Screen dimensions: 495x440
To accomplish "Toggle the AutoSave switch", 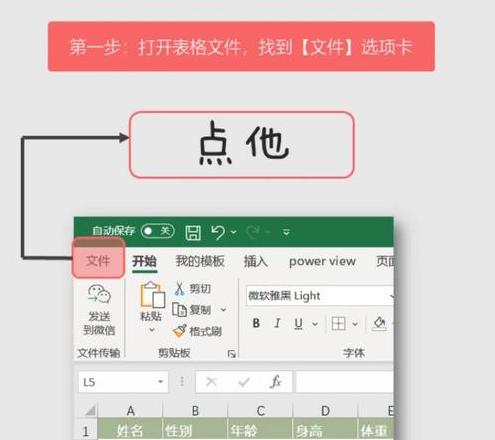I will [157, 231].
